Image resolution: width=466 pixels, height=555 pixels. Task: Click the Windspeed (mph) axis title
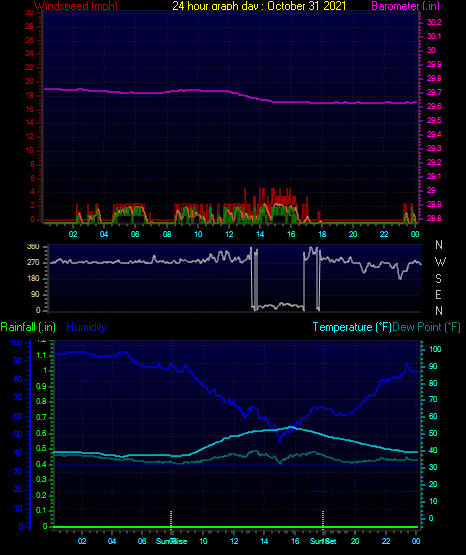pos(76,5)
